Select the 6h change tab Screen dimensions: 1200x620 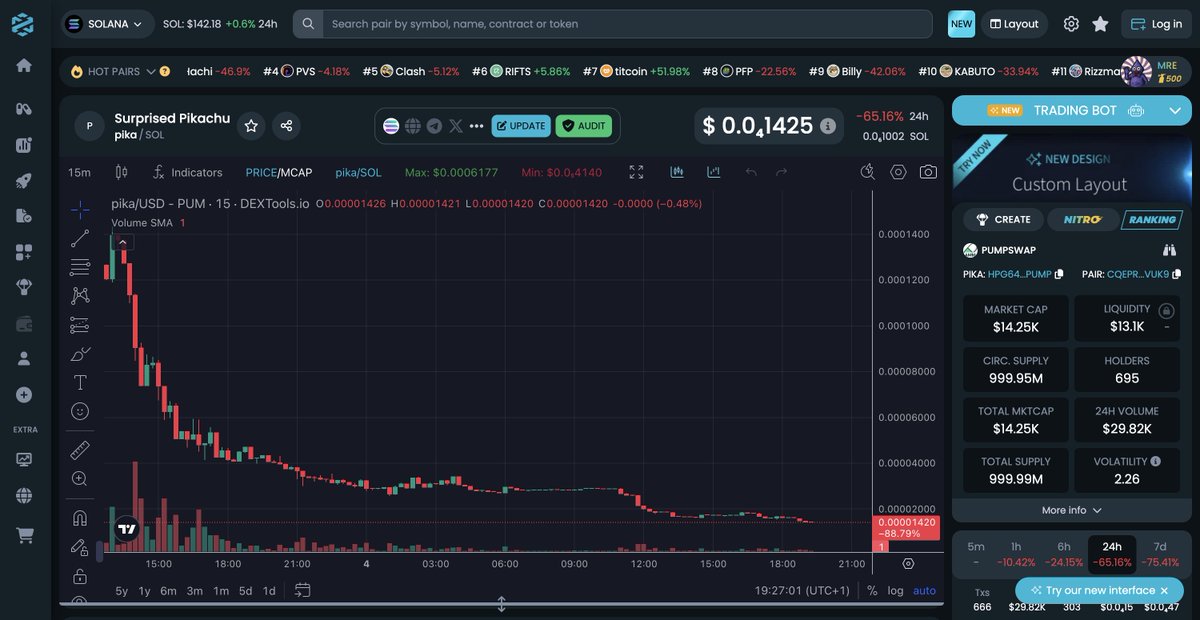[x=1065, y=554]
